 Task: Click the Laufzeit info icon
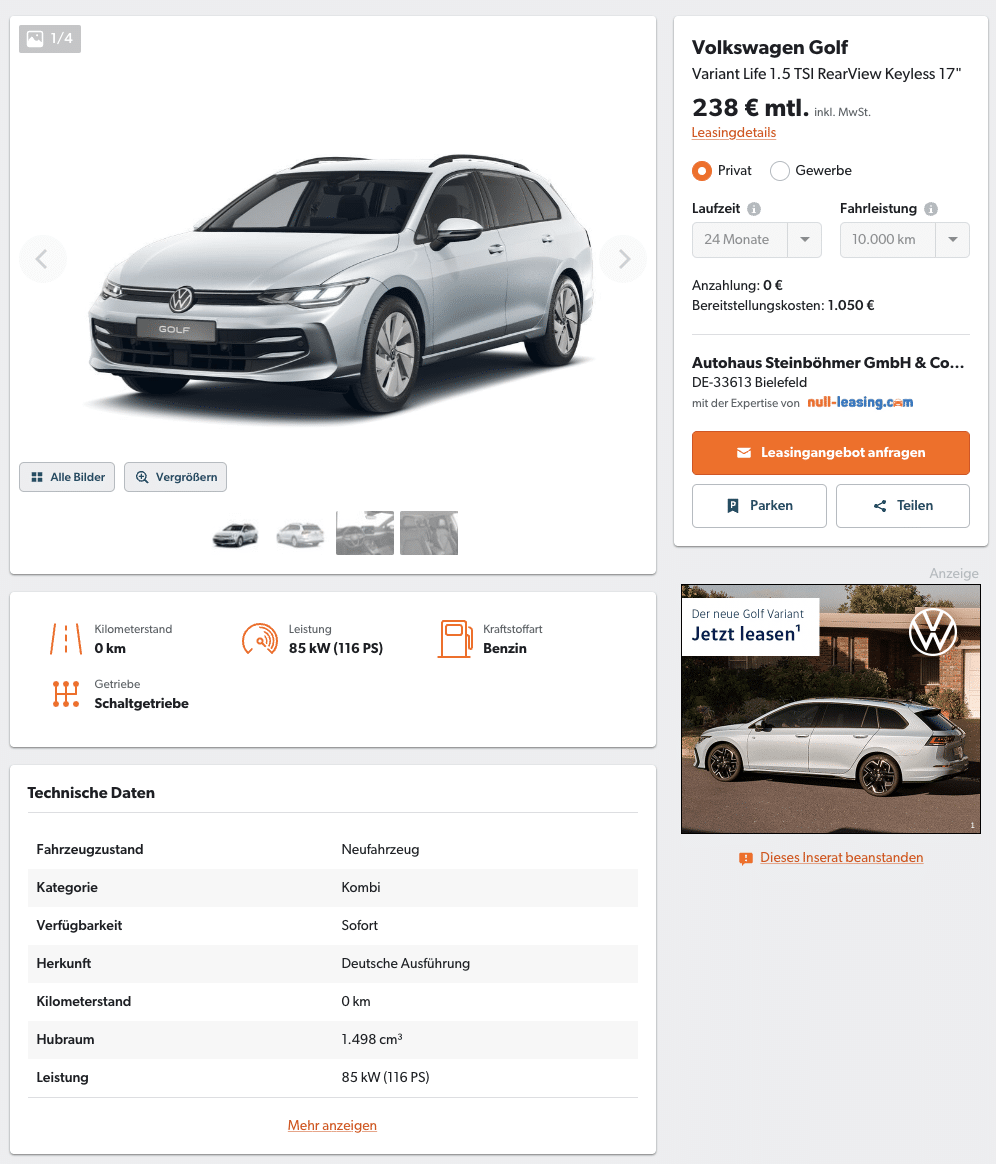click(x=754, y=209)
